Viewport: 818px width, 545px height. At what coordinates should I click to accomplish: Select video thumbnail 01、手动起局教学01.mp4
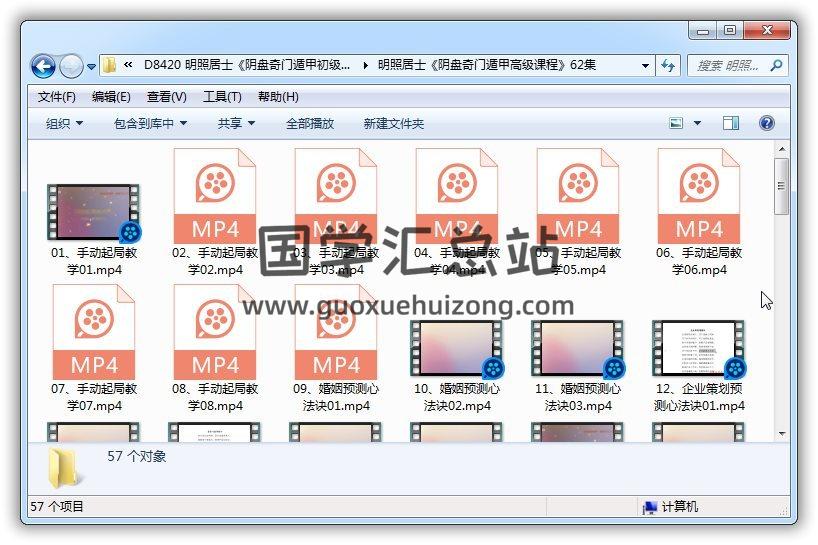[x=94, y=212]
